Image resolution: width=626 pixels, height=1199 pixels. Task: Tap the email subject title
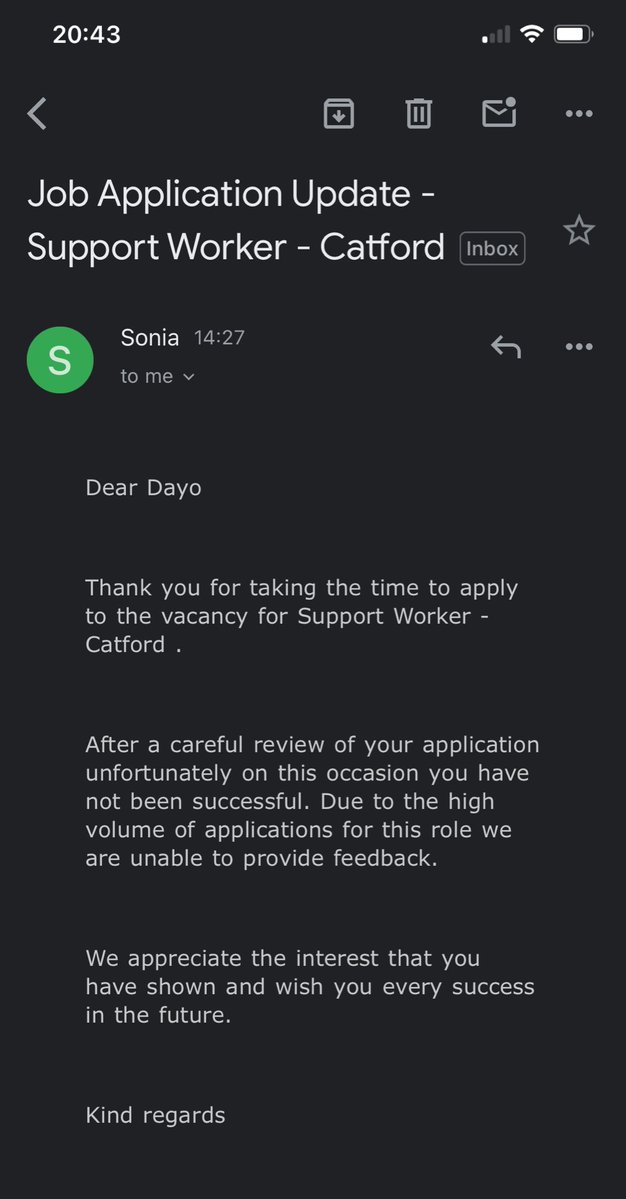point(236,220)
